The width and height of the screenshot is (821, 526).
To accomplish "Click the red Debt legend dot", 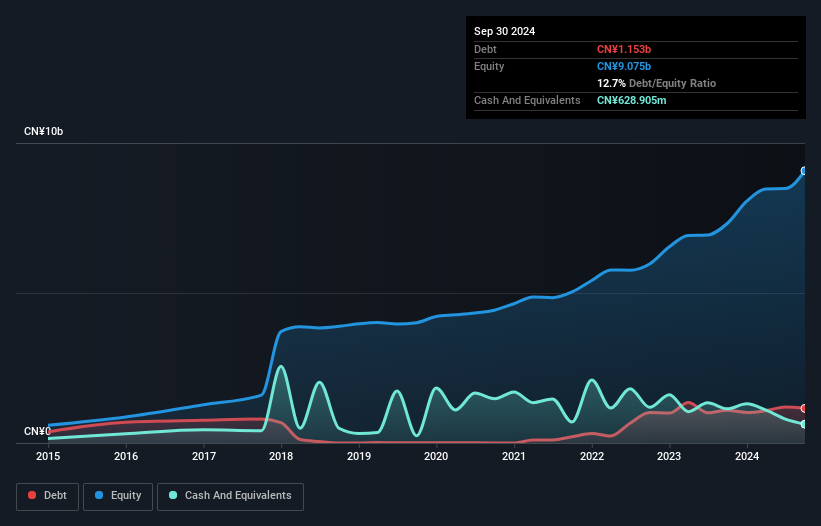I will (x=32, y=495).
